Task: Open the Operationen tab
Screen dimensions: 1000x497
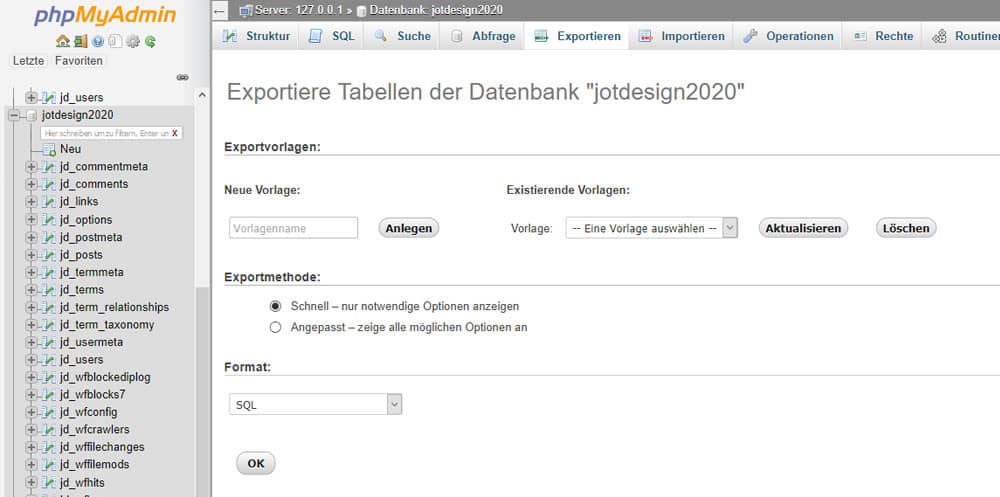Action: (x=788, y=36)
